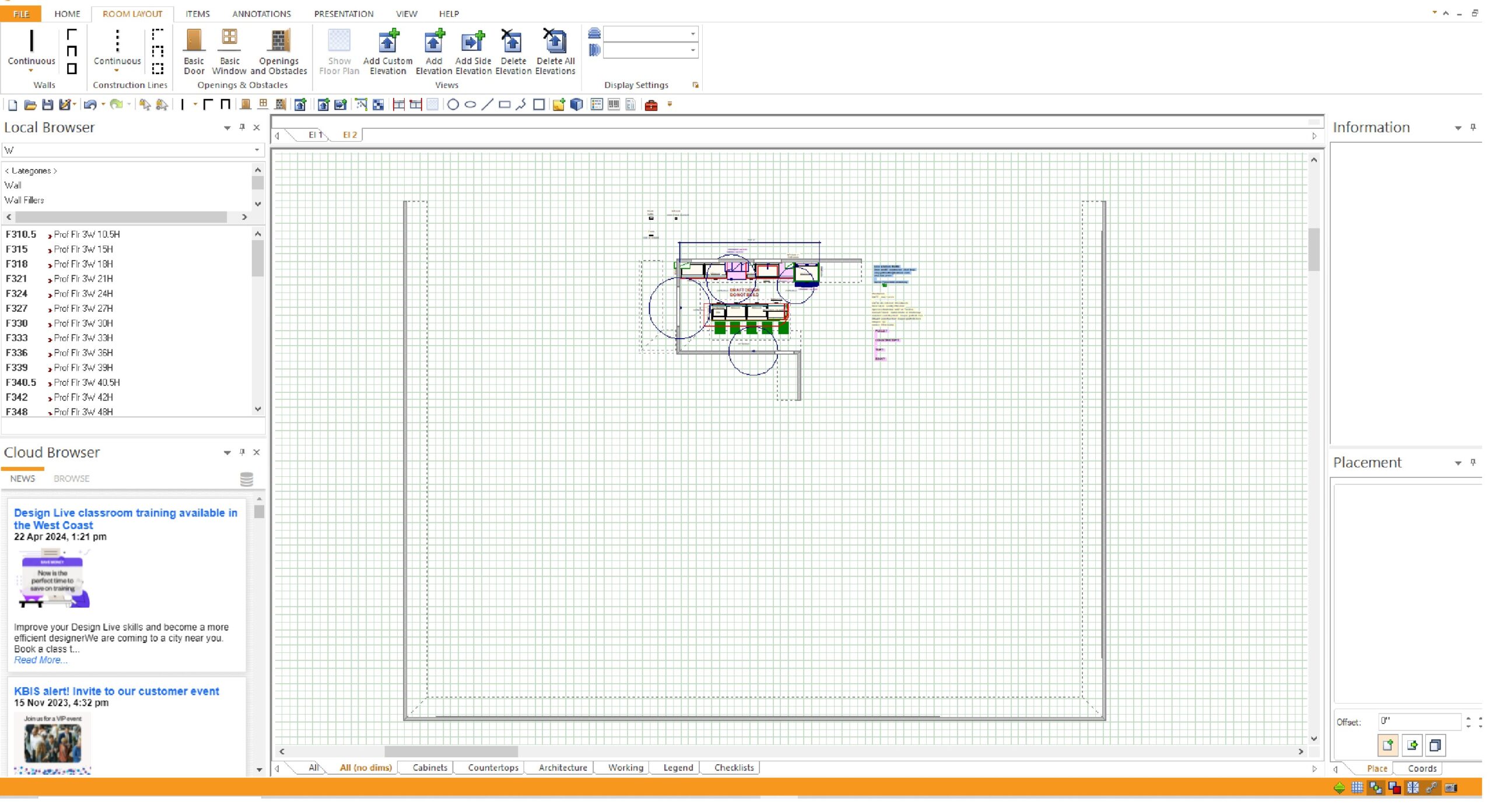This screenshot has height=812, width=1493.
Task: Select the circle drawing tool in toolbar
Action: pyautogui.click(x=453, y=105)
